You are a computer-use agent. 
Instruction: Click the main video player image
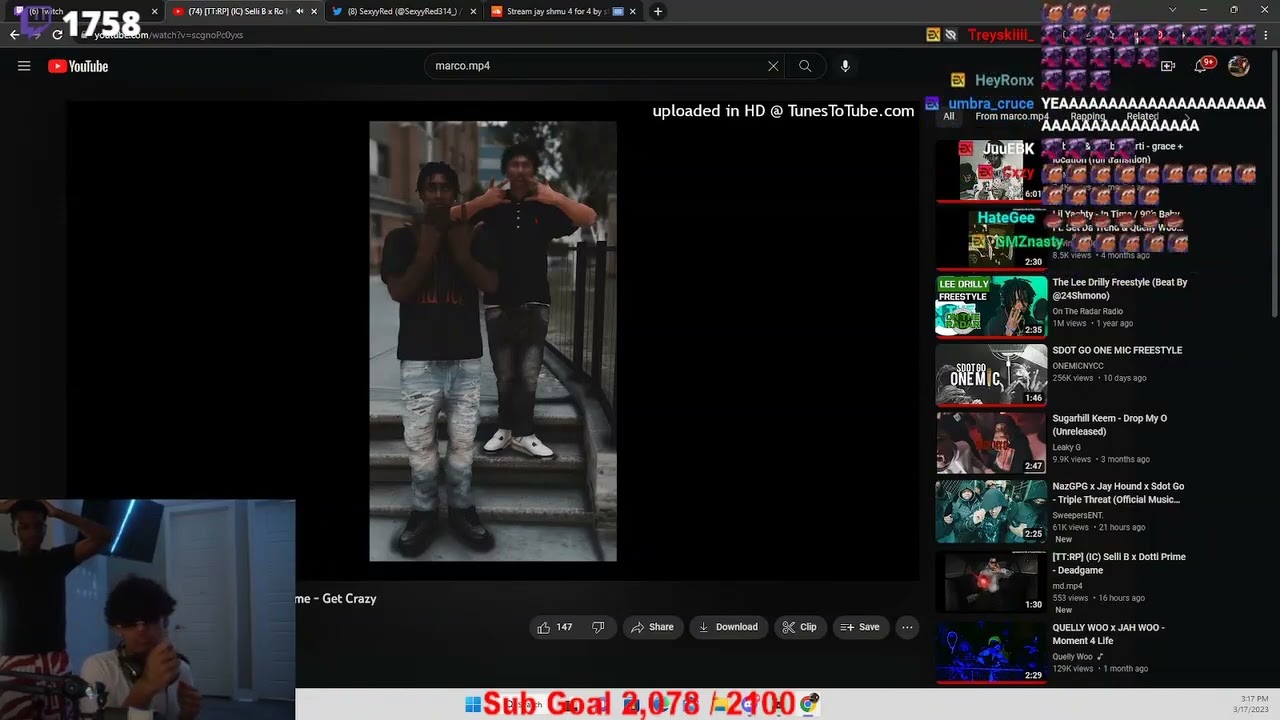(493, 341)
